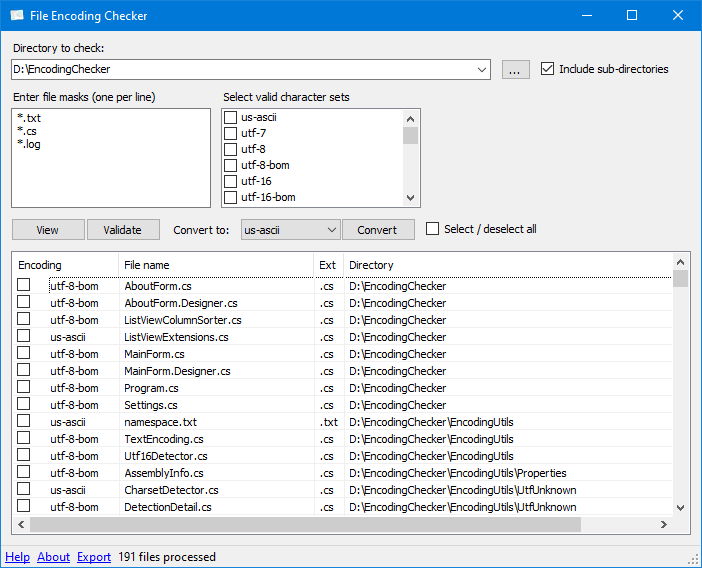702x568 pixels.
Task: Click the Export link
Action: (x=94, y=557)
